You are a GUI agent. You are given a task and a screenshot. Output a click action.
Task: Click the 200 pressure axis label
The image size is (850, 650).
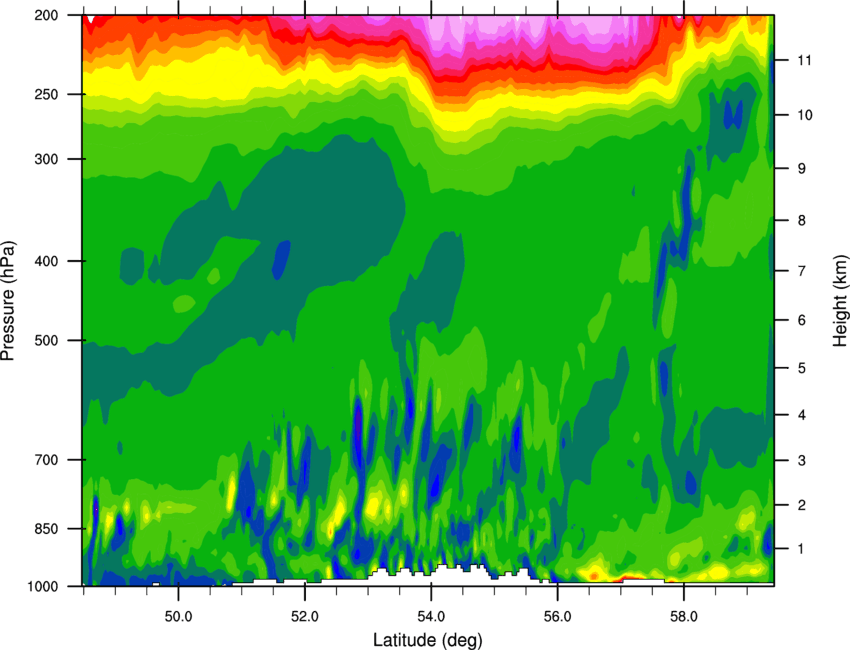tap(46, 15)
